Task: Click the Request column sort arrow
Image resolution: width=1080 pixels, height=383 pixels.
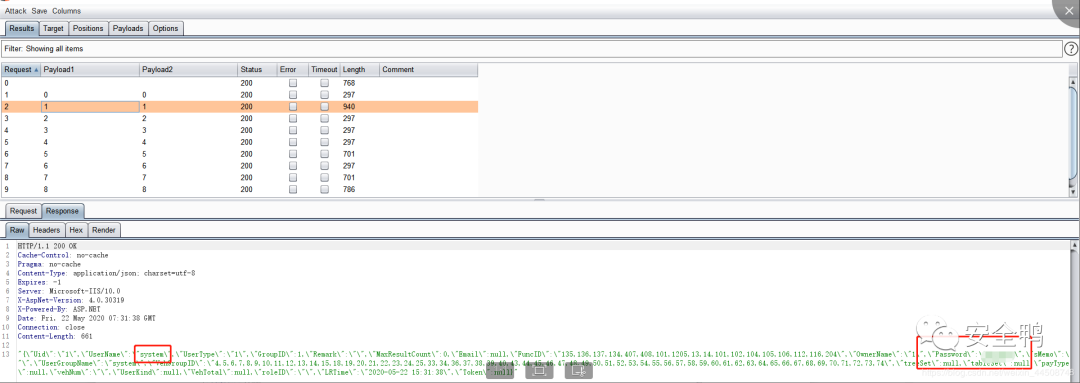Action: point(35,70)
